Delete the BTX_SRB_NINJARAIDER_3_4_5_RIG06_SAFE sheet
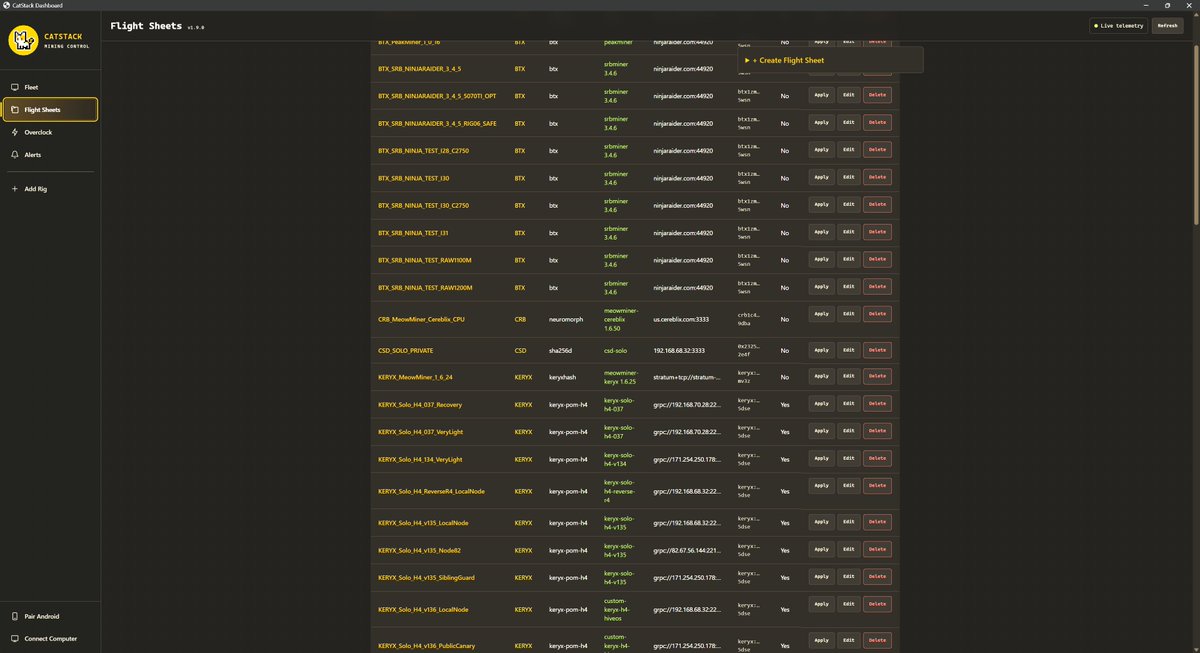1200x653 pixels. [x=877, y=122]
